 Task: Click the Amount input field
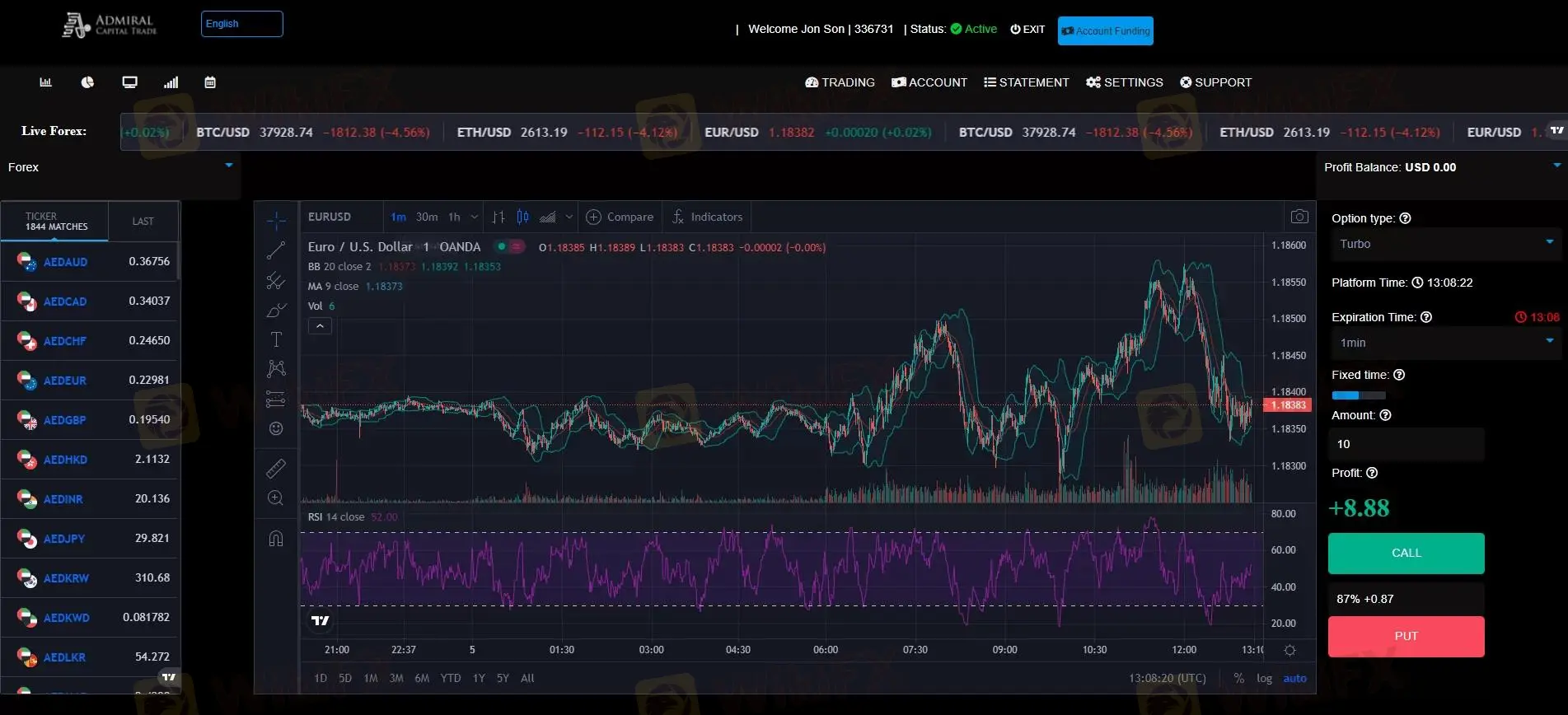coord(1406,444)
